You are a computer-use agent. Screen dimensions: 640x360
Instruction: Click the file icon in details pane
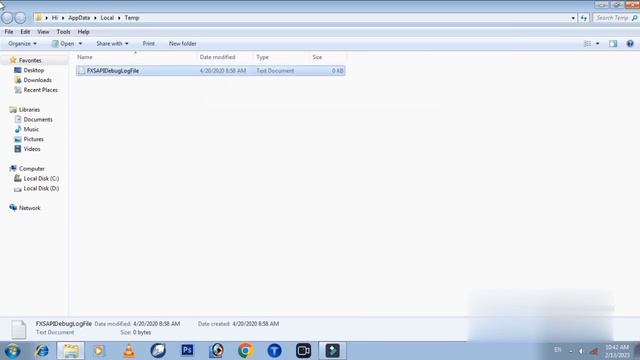tap(19, 329)
